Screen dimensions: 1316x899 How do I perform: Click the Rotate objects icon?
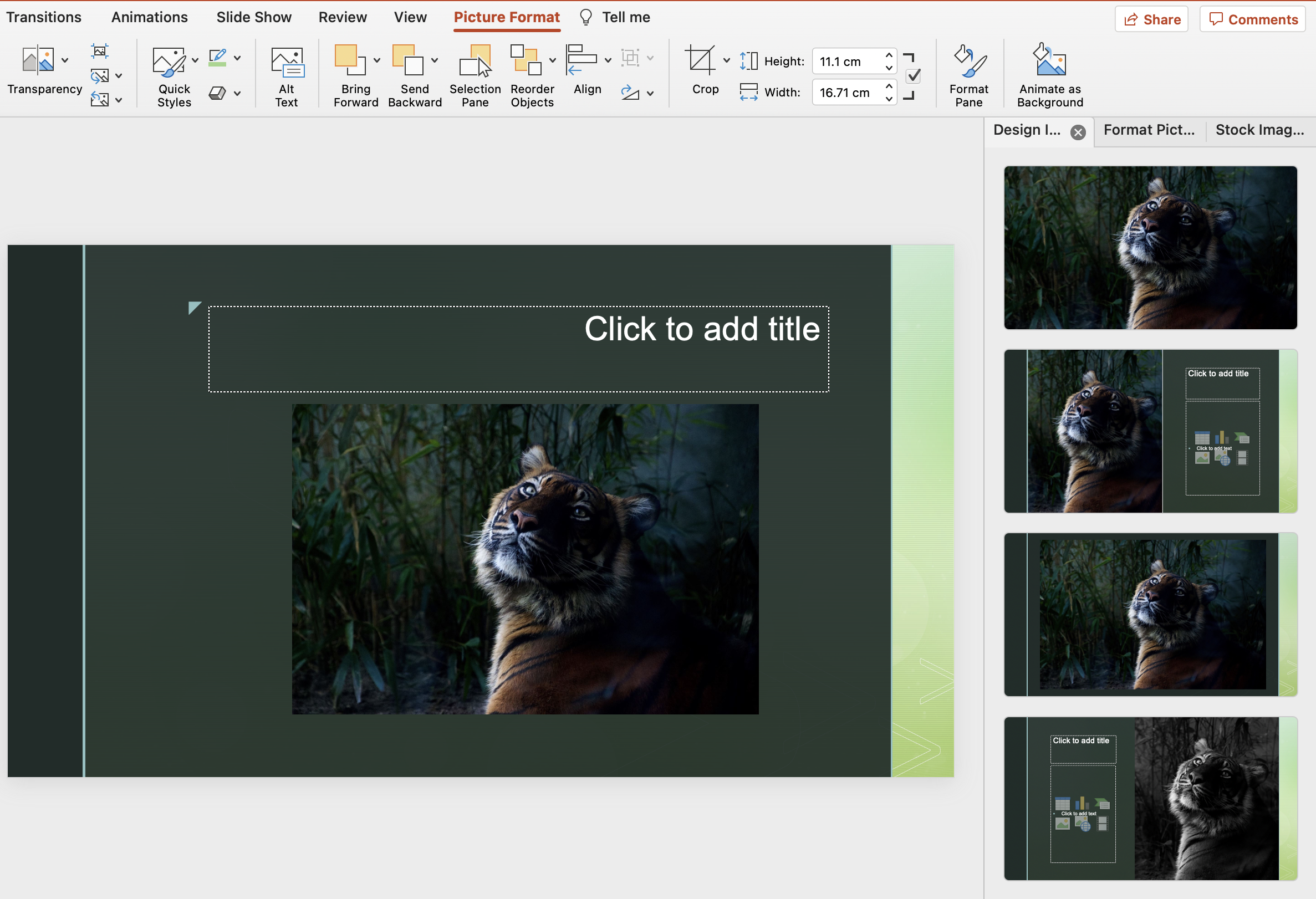(x=630, y=93)
